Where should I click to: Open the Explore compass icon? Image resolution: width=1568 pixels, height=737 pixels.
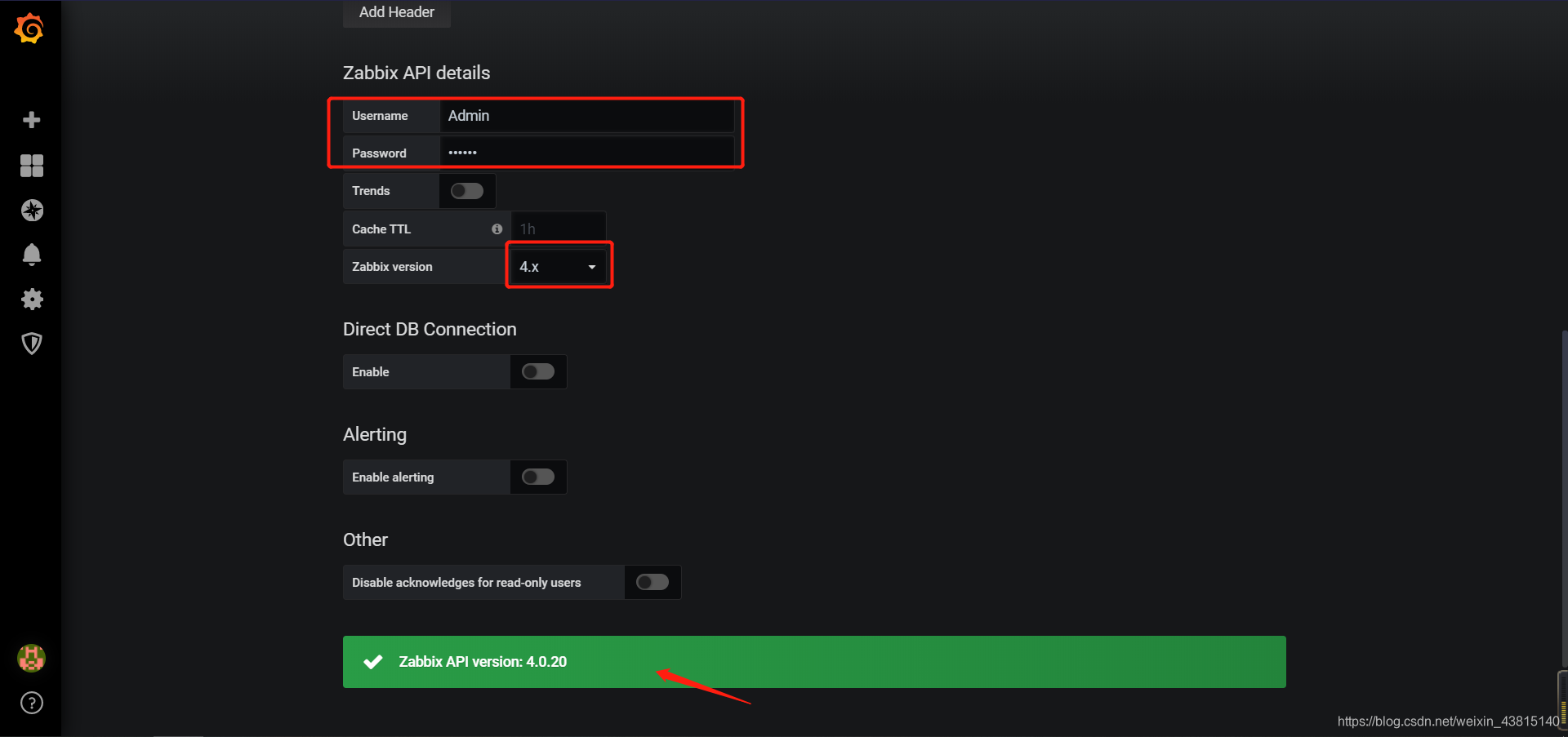pyautogui.click(x=32, y=211)
